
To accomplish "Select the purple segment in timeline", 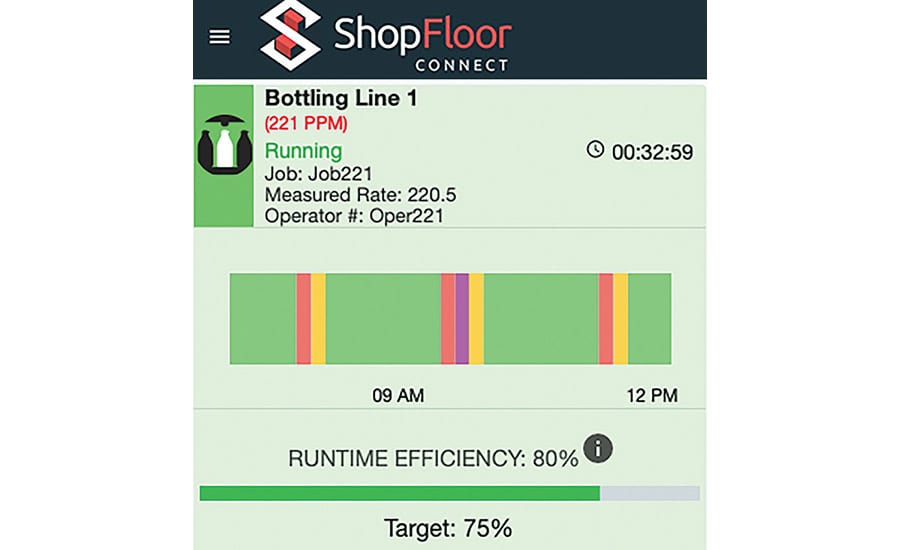I will [x=462, y=319].
